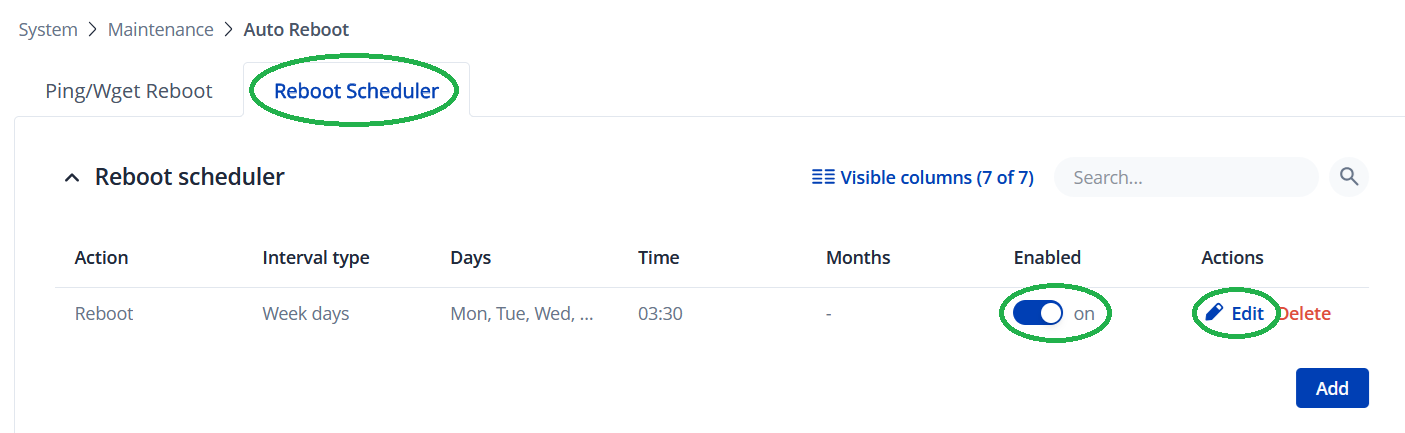Collapse the Reboot scheduler section
This screenshot has width=1405, height=433.
[71, 178]
